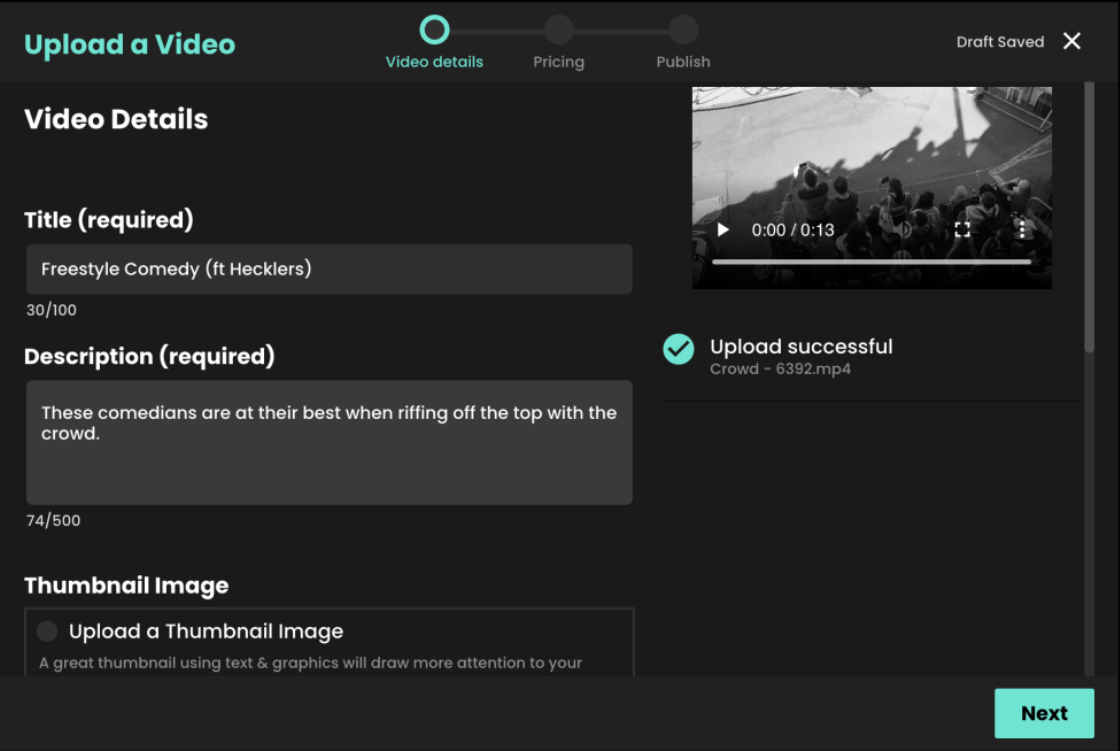Click inside the Title input field
Viewport: 1120px width, 751px height.
pyautogui.click(x=328, y=268)
